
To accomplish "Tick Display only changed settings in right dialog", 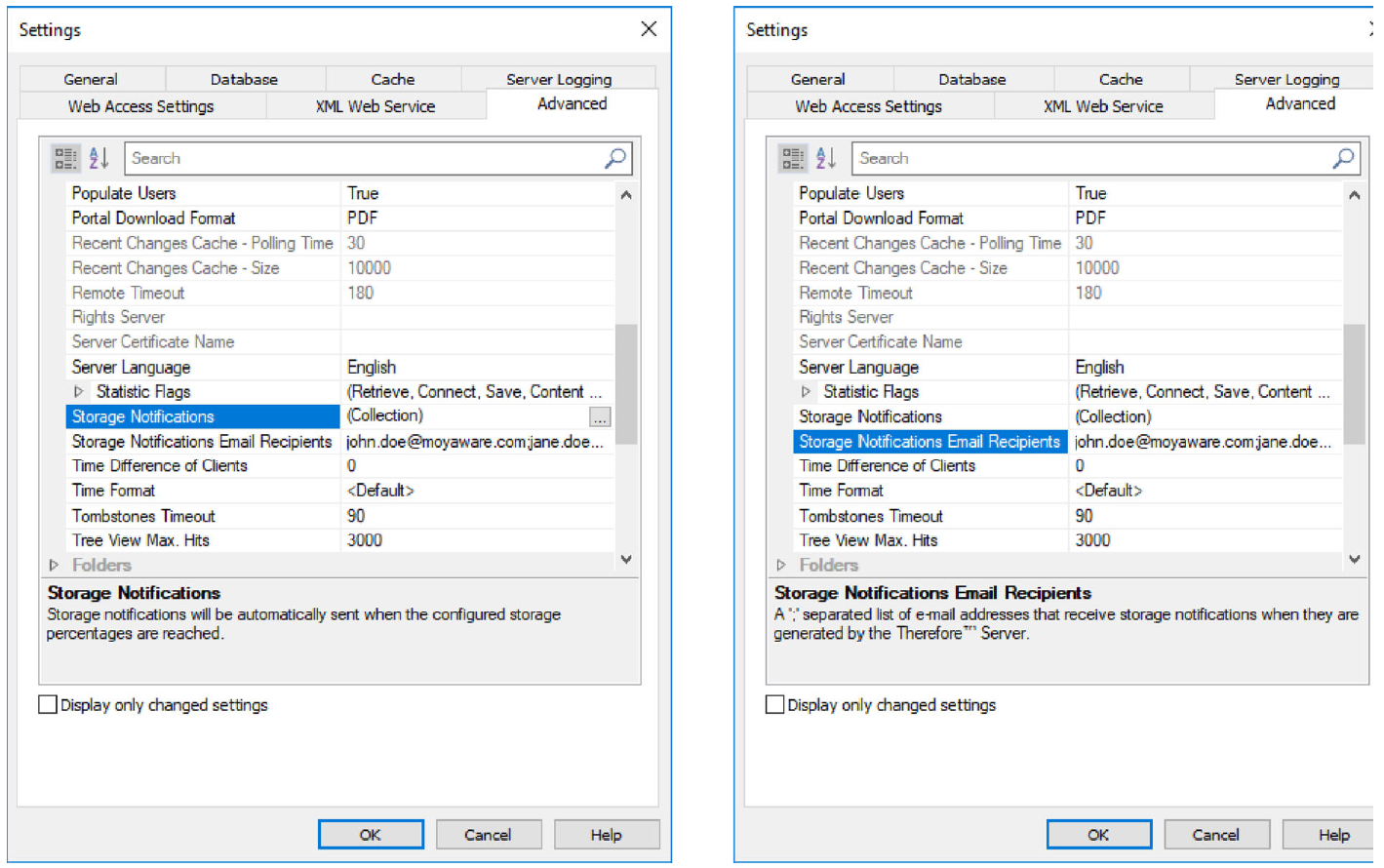I will coord(775,704).
